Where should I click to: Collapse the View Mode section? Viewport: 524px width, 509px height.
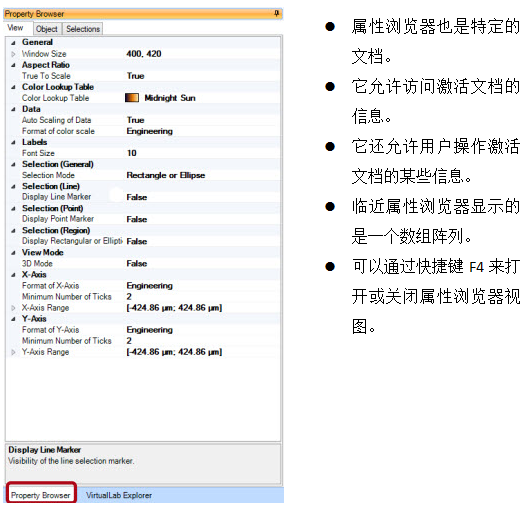pos(13,253)
